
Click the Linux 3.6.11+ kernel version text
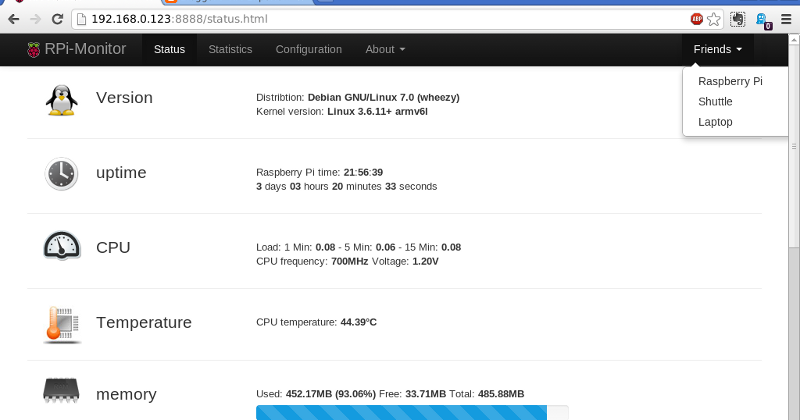378,112
